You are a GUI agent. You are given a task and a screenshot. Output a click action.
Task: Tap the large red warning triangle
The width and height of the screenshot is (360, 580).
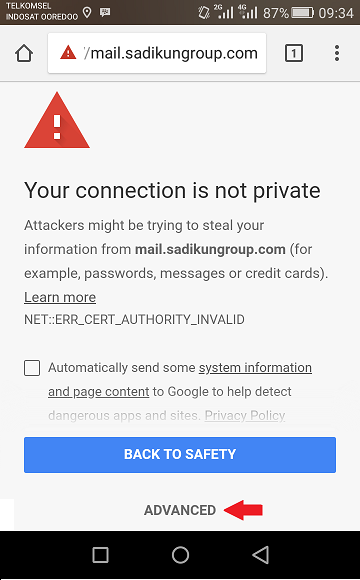click(57, 120)
